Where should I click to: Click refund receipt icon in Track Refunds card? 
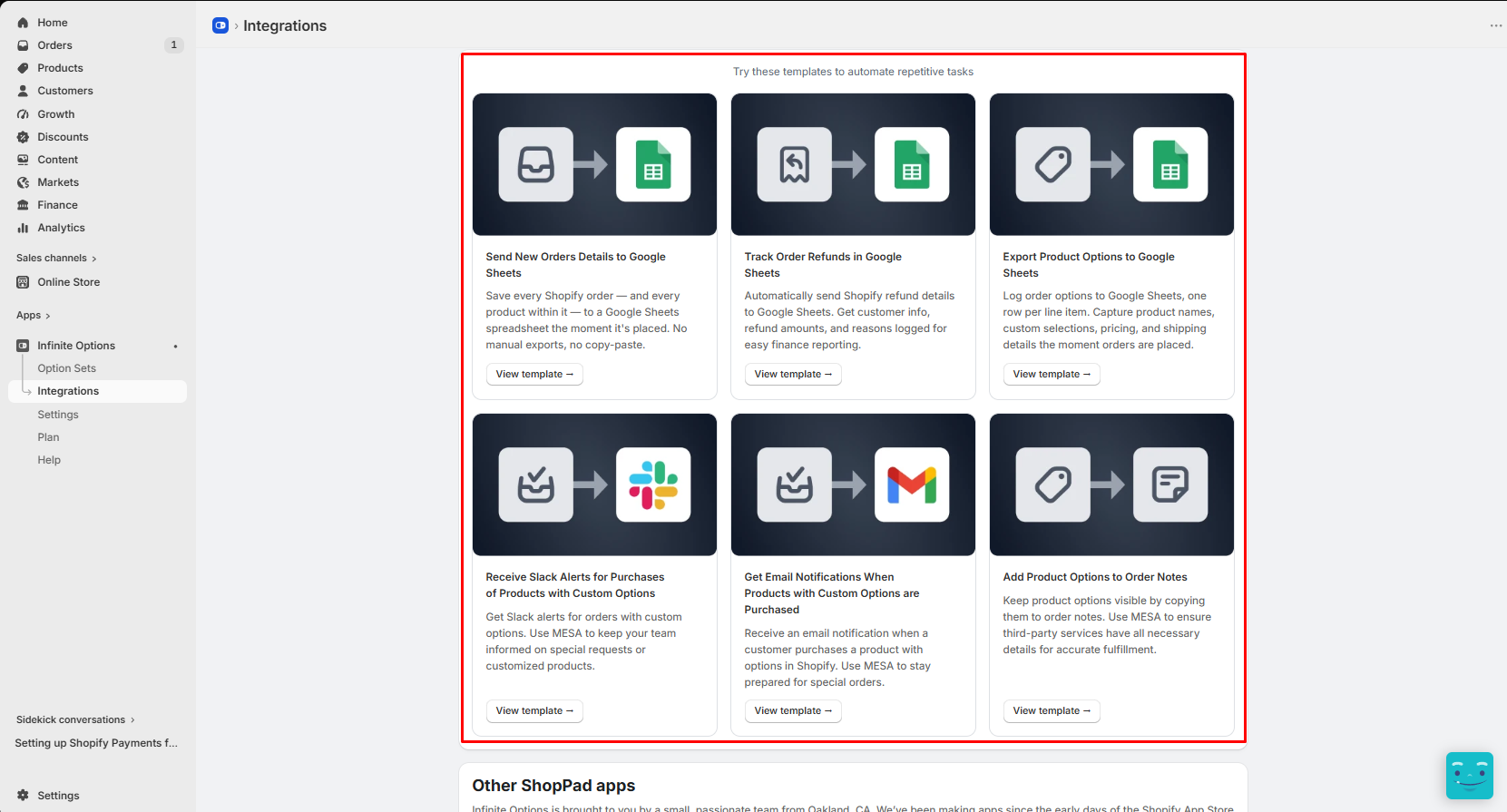[795, 164]
